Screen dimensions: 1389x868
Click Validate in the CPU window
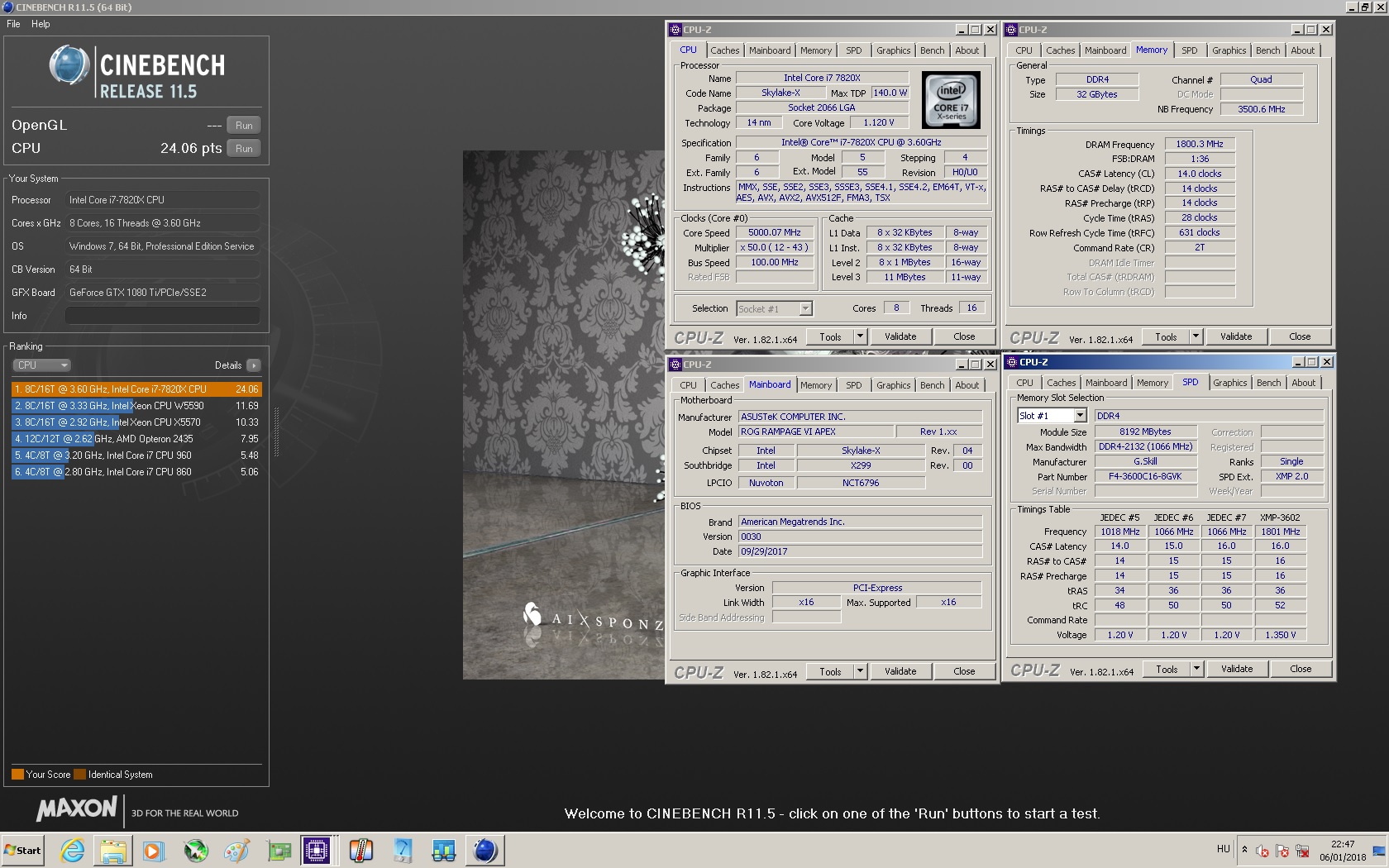[x=900, y=336]
